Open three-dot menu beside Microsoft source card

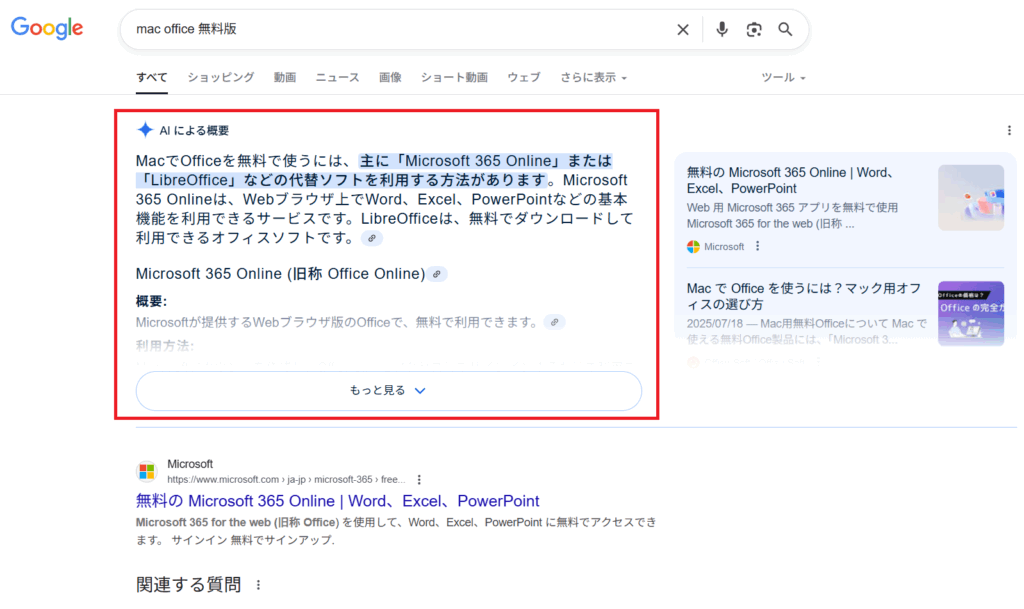point(758,246)
